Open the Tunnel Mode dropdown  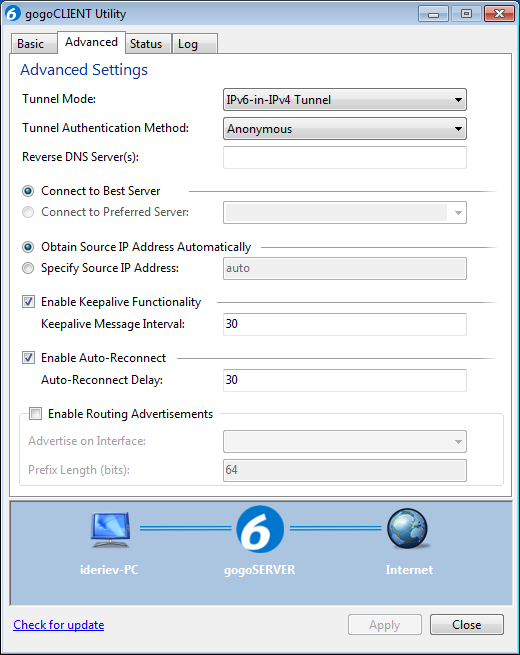tap(345, 100)
